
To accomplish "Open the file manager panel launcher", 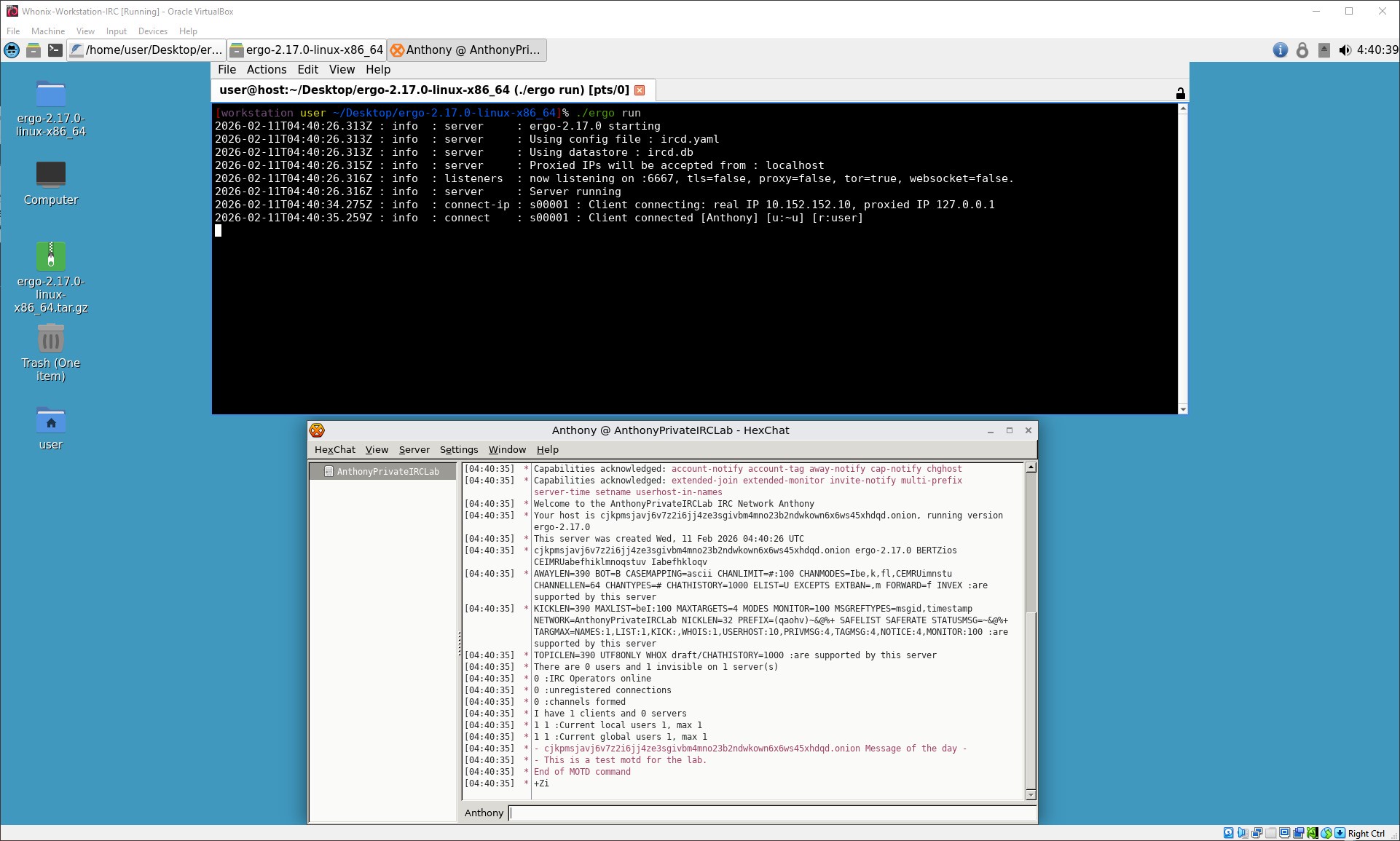I will click(x=34, y=50).
